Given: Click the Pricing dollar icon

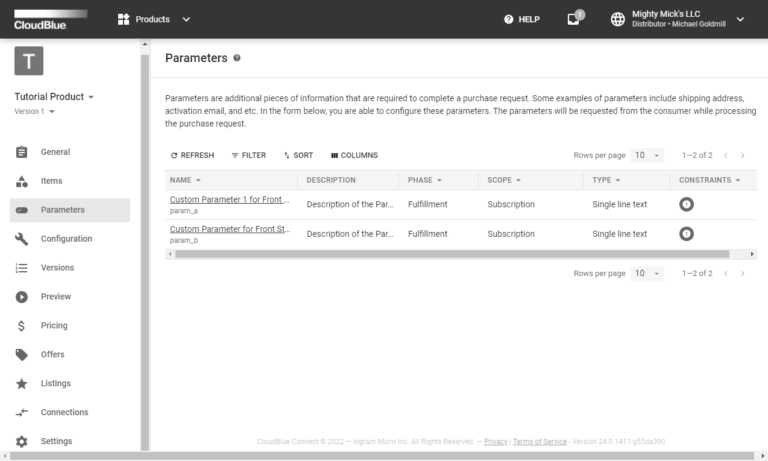Looking at the screenshot, I should pos(21,326).
